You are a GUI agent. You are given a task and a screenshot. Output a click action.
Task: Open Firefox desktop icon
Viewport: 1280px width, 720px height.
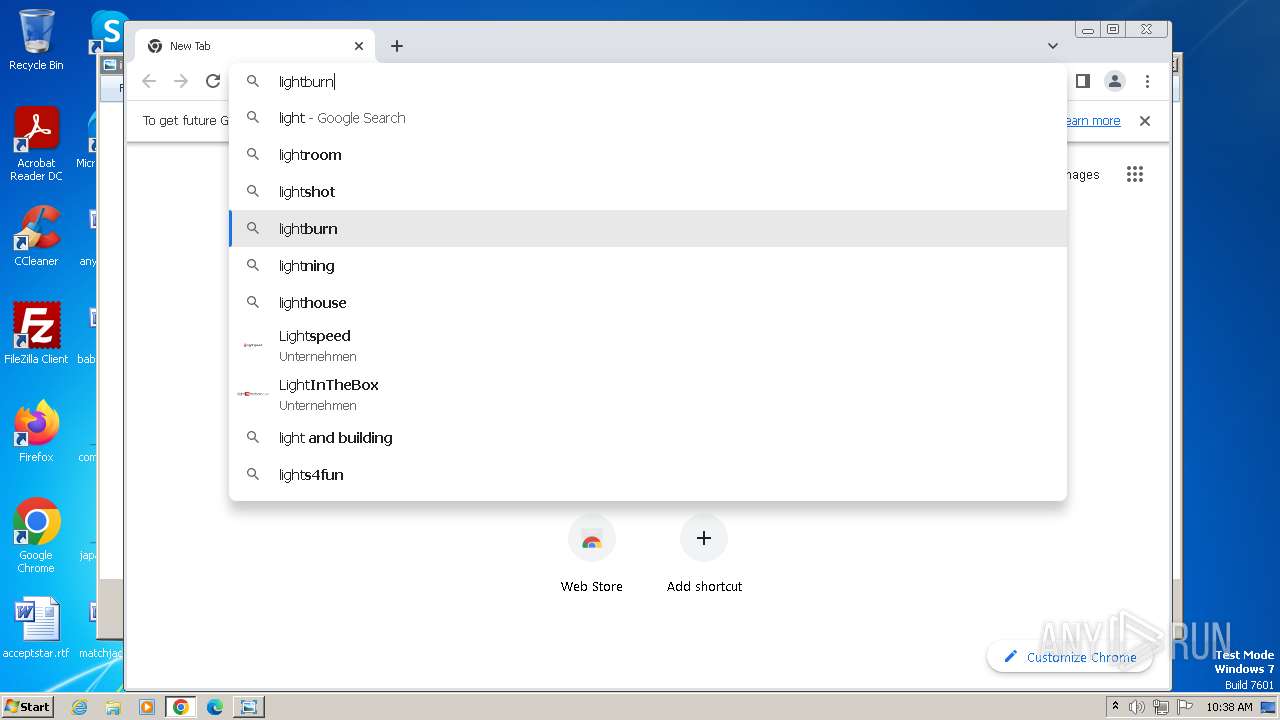pos(36,432)
